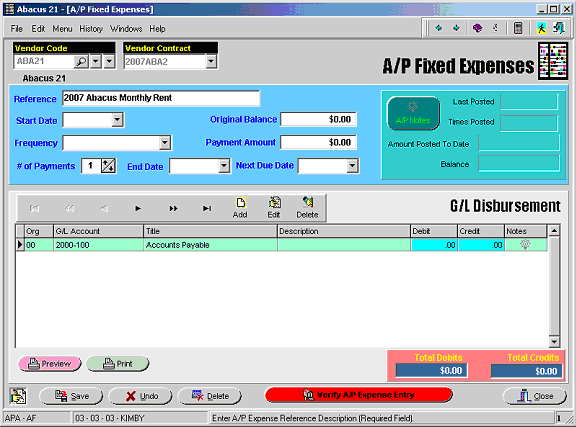576x427 pixels.
Task: Click the blue down arrow toolbar icon
Action: click(456, 28)
